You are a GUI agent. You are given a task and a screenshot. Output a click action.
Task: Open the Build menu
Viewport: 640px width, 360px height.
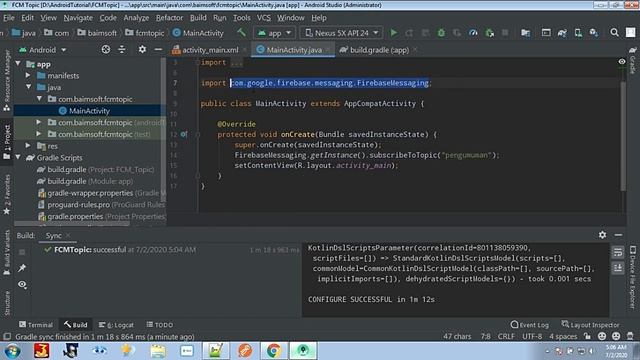coord(198,18)
